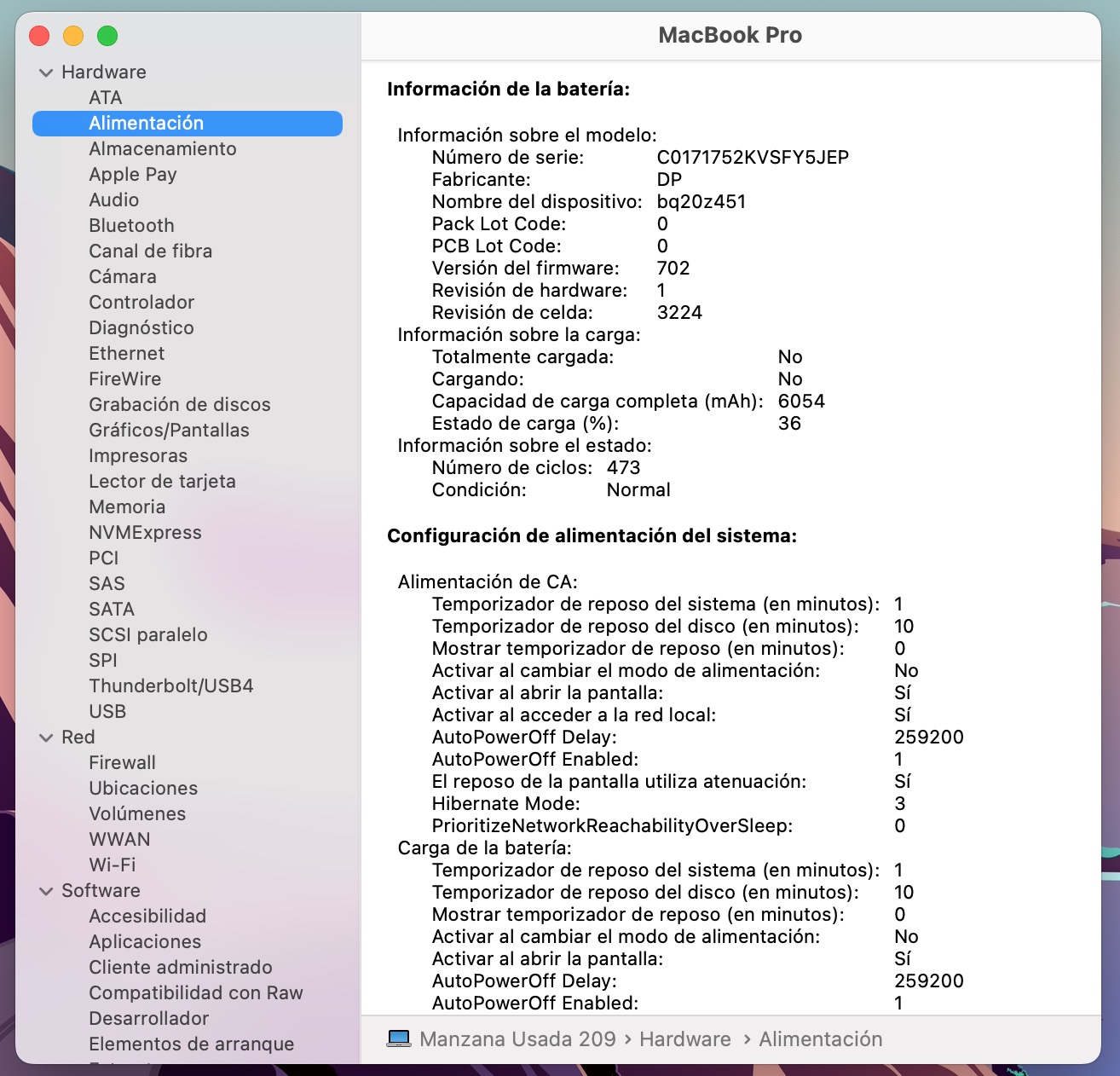Open Thunderbolt/USB4 in the sidebar
This screenshot has width=1120, height=1076.
[x=171, y=686]
